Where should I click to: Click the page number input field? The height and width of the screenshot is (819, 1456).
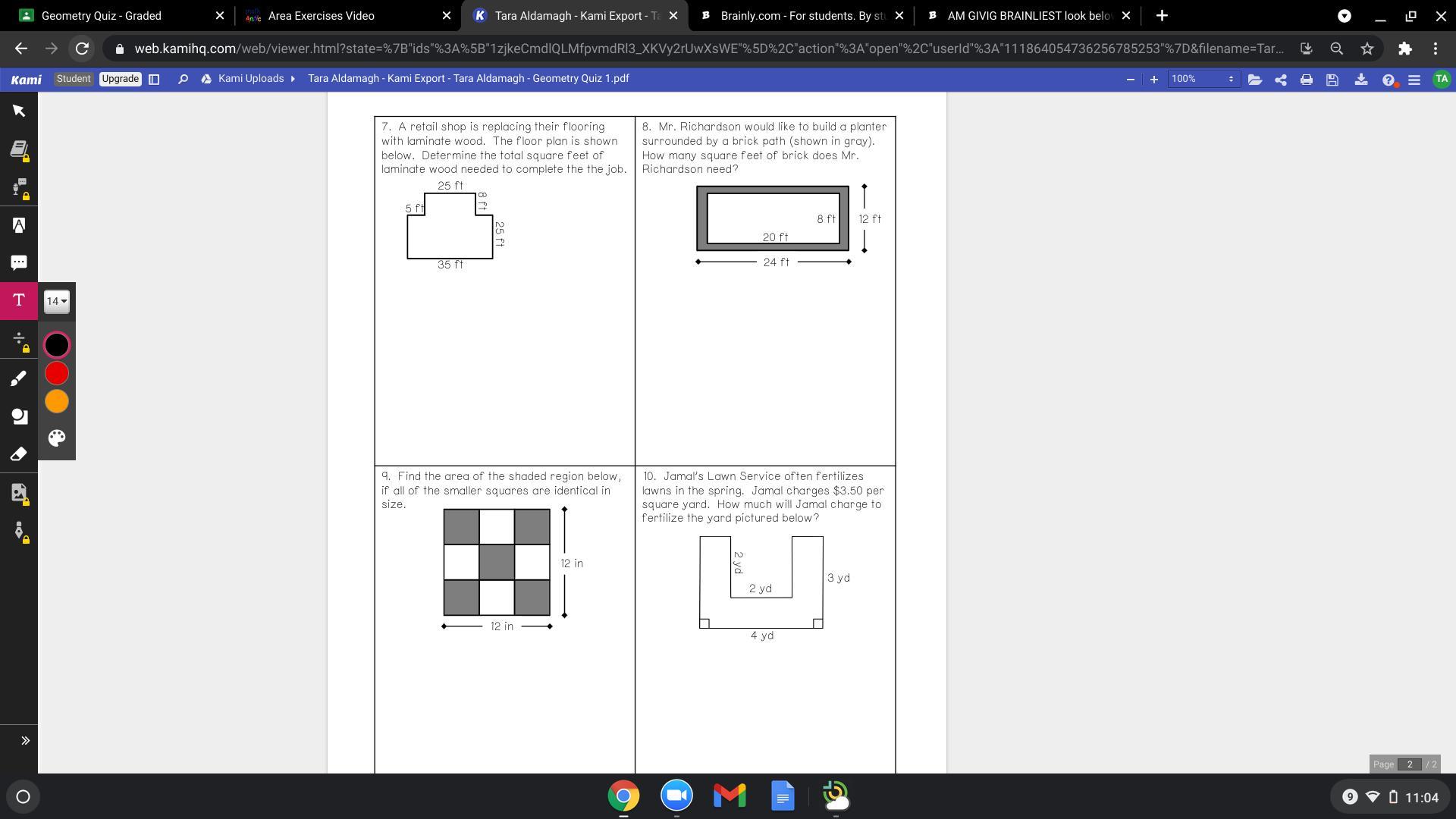1409,764
